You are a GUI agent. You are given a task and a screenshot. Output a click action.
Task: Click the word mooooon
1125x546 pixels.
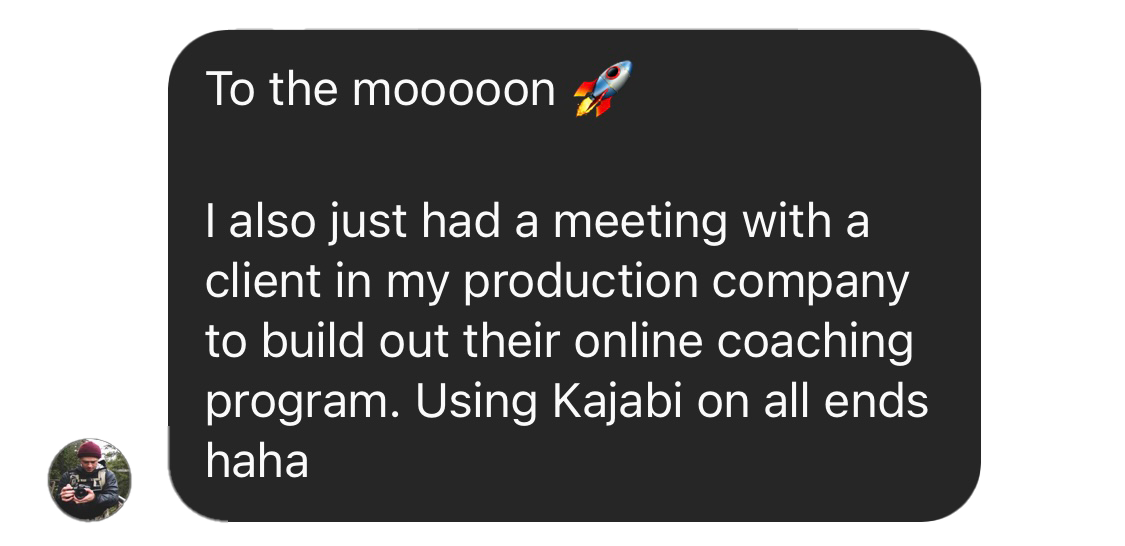pos(453,92)
